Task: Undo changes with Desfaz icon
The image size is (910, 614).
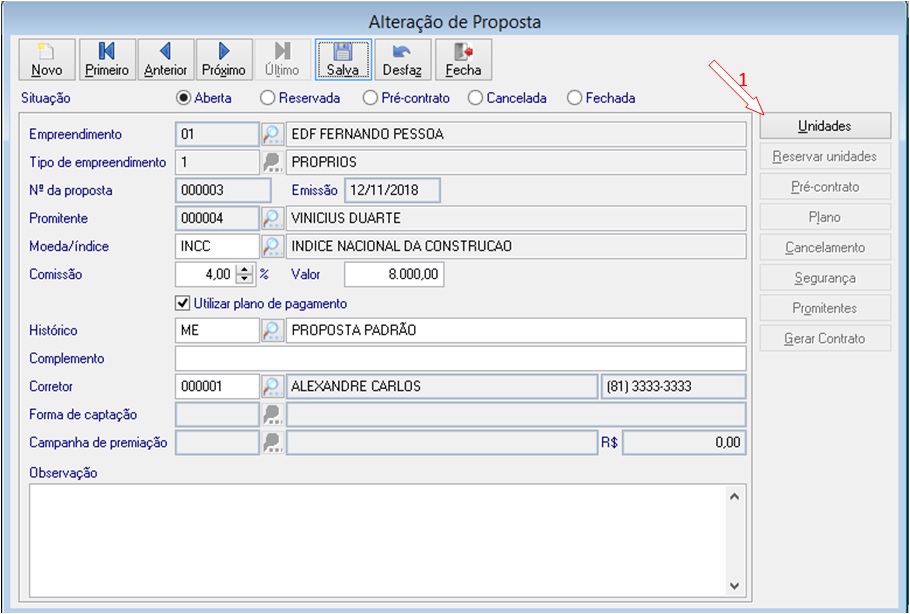Action: [x=402, y=60]
